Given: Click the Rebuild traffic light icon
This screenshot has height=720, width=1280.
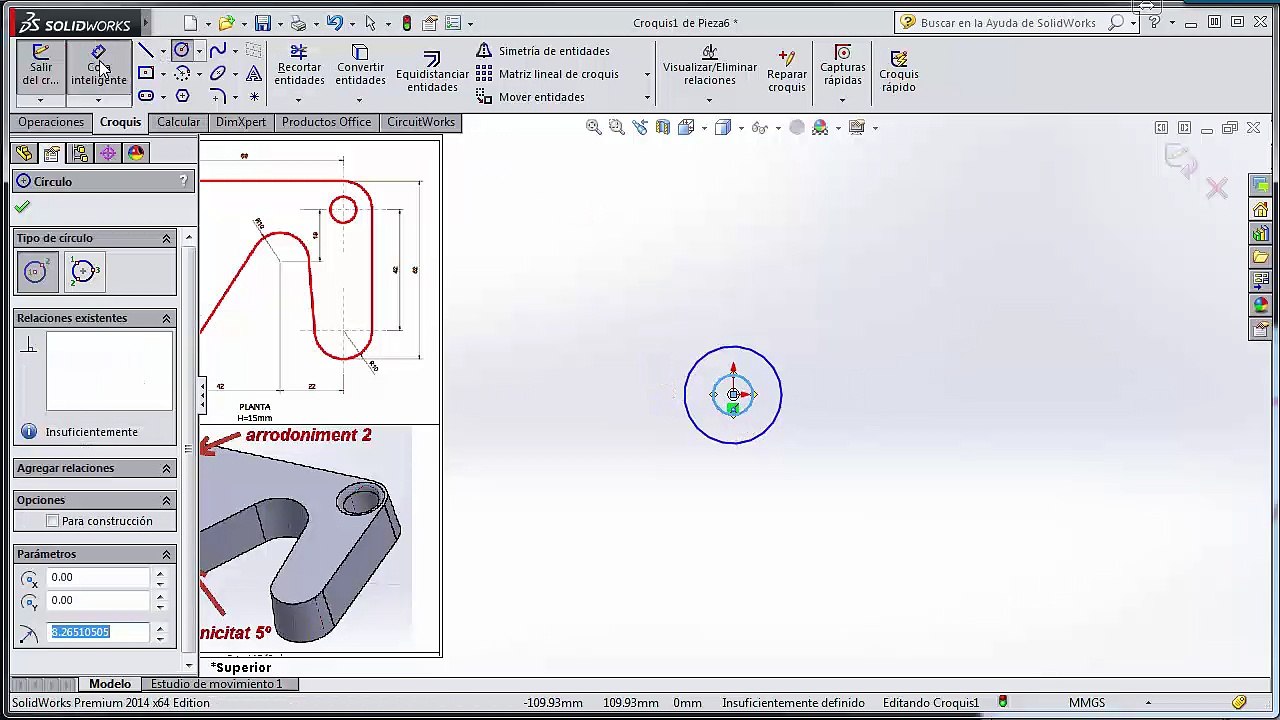Looking at the screenshot, I should tap(407, 22).
